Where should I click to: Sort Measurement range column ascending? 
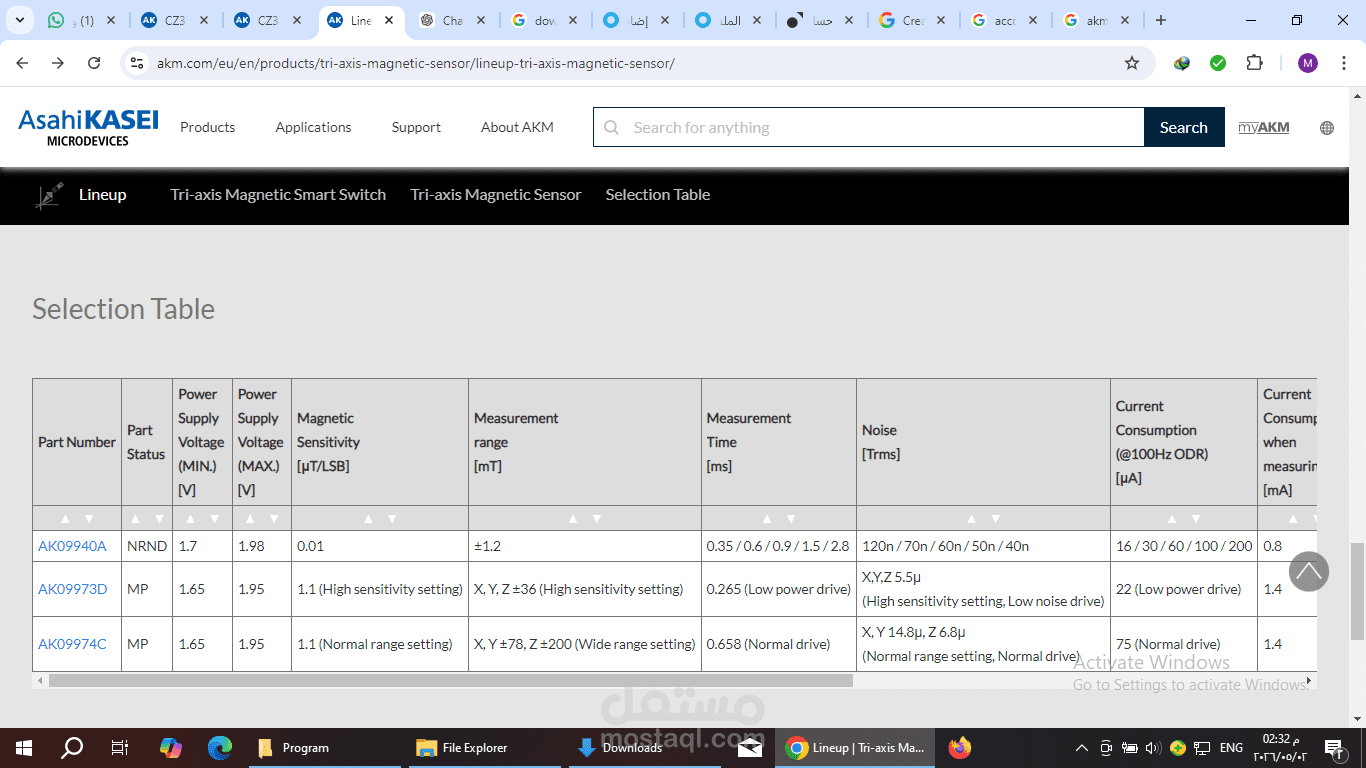[573, 519]
